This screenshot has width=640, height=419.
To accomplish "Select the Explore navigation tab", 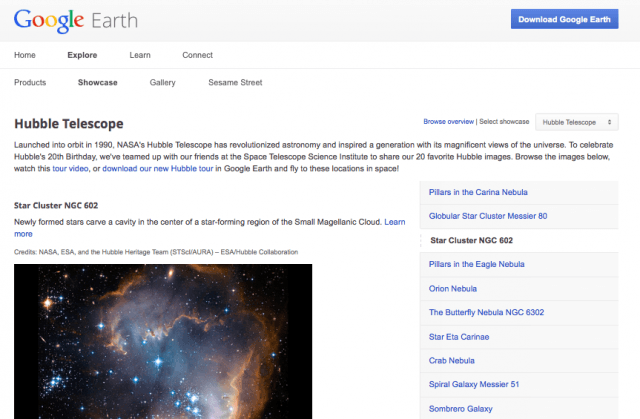I will click(82, 55).
